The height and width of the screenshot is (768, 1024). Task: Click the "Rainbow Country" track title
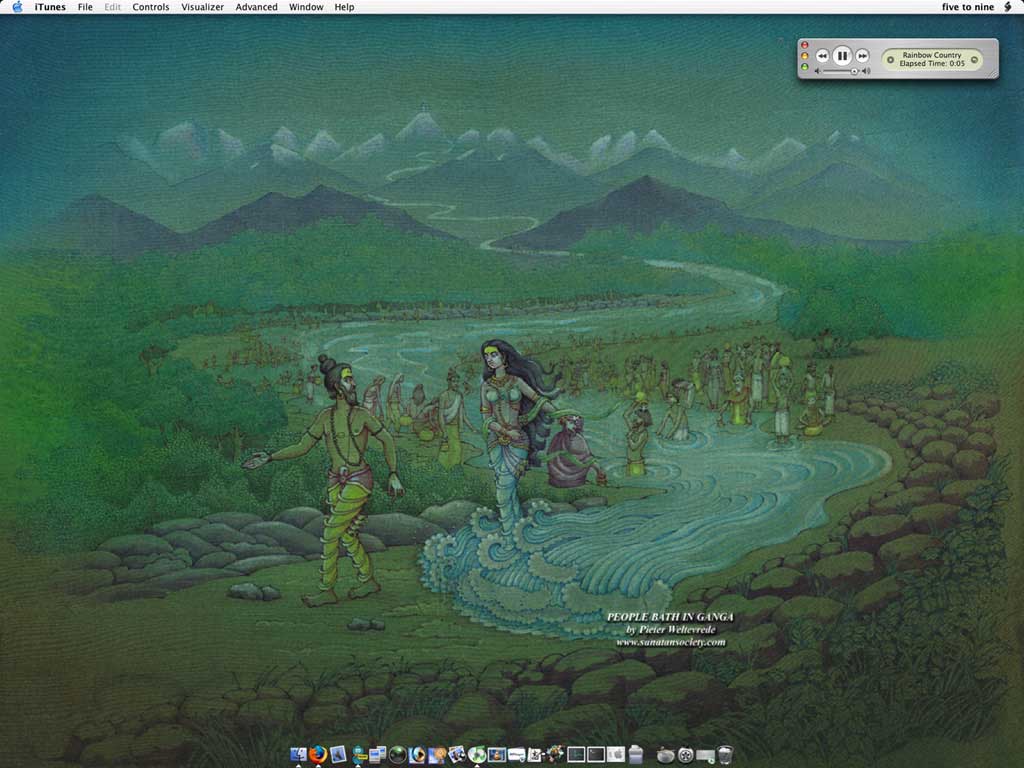[932, 55]
